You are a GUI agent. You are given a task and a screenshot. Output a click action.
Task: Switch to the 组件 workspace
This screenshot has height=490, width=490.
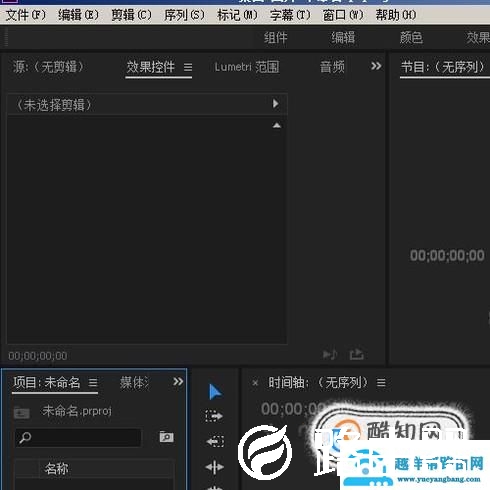coord(276,38)
